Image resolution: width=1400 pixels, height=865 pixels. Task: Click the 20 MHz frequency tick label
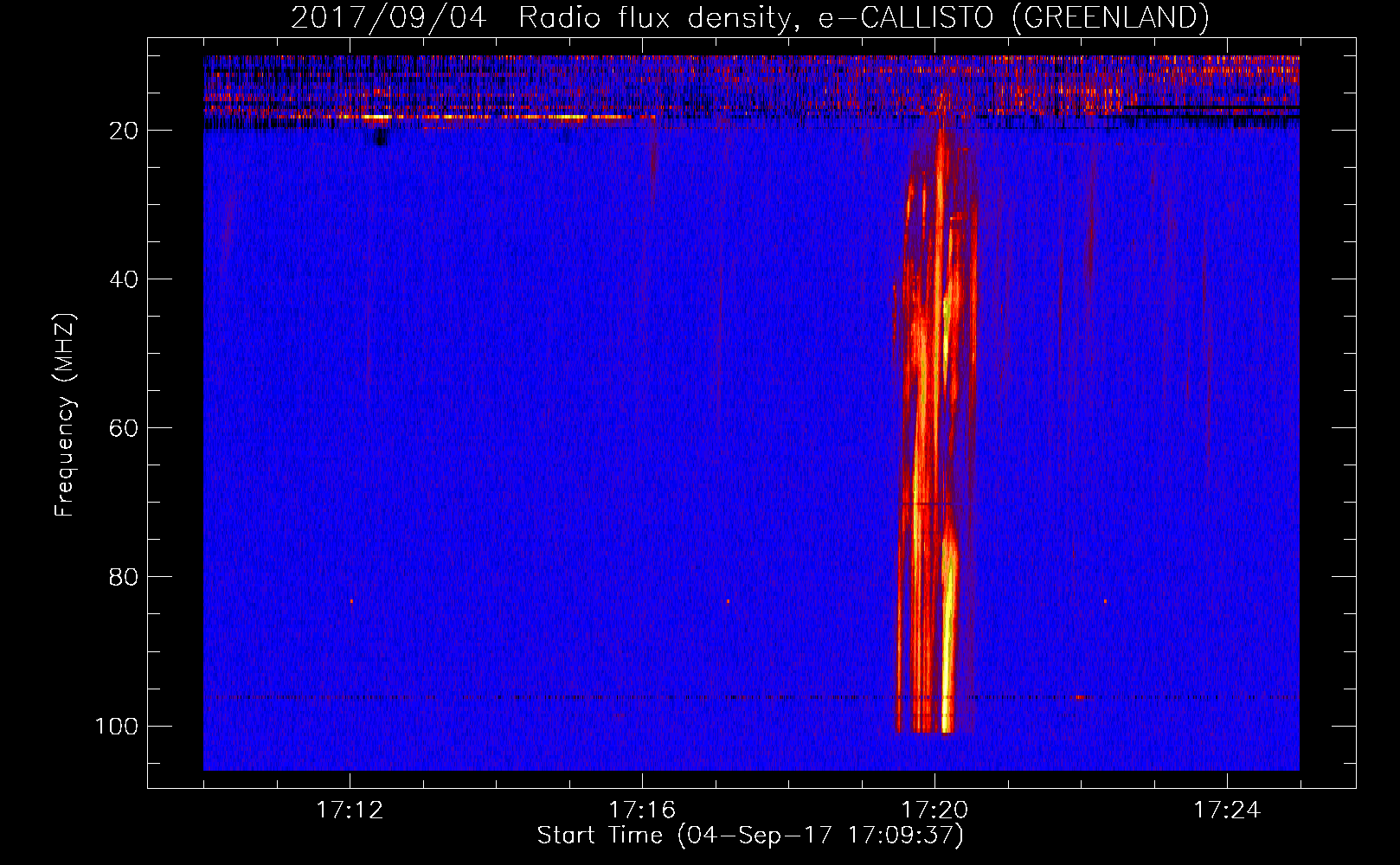pyautogui.click(x=124, y=131)
